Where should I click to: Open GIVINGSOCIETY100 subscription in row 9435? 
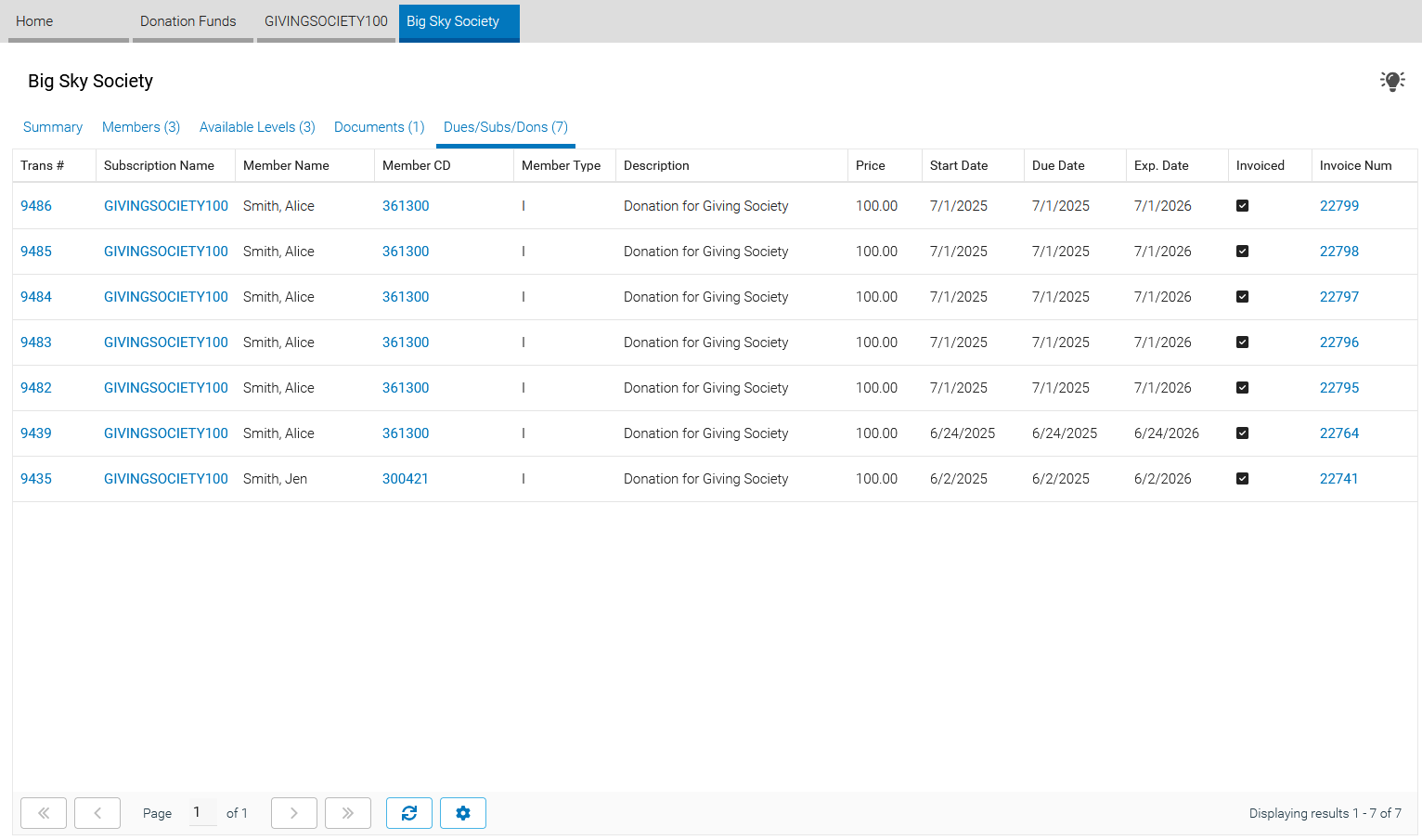pos(166,479)
